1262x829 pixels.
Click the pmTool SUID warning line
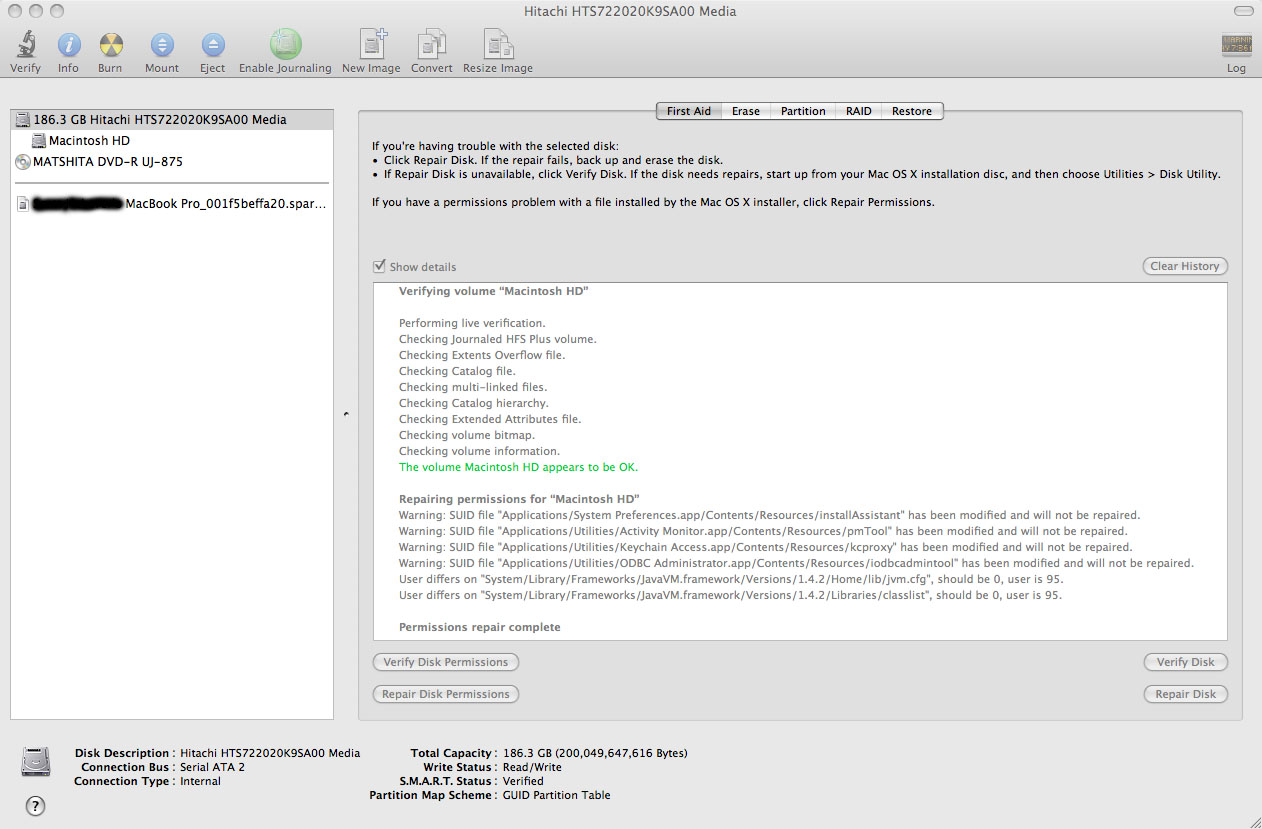click(763, 531)
